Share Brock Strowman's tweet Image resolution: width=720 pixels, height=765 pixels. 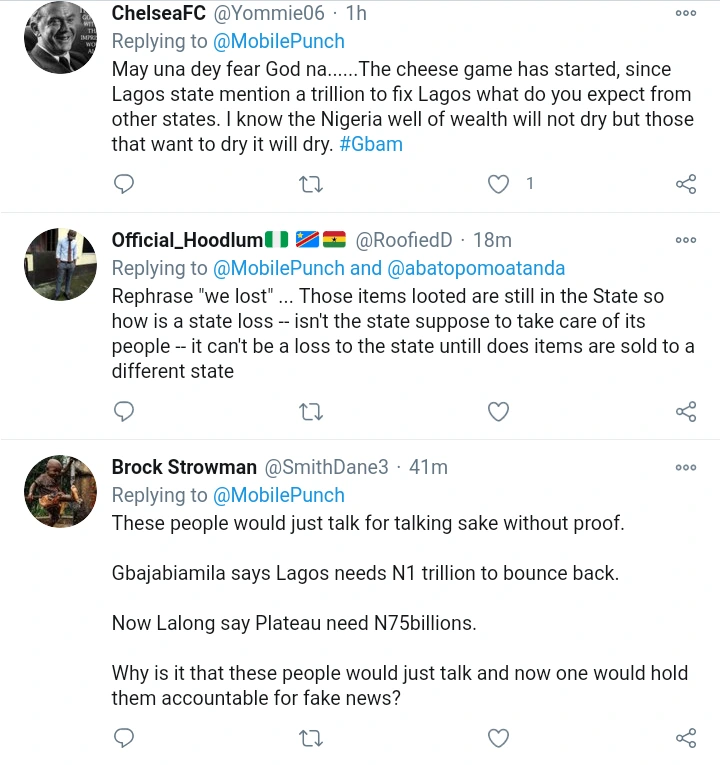(686, 738)
